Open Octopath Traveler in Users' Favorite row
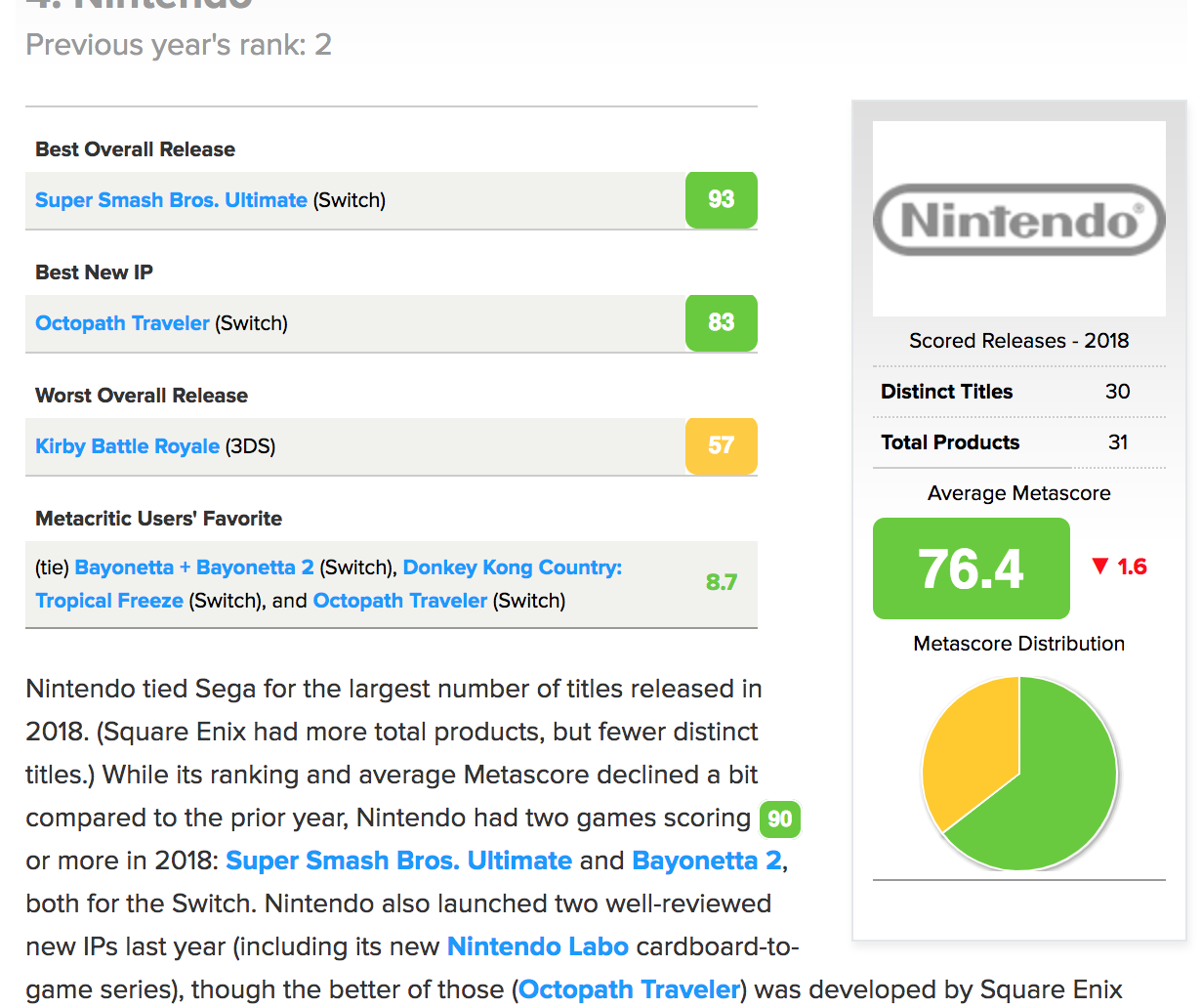This screenshot has height=1008, width=1201. tap(399, 601)
